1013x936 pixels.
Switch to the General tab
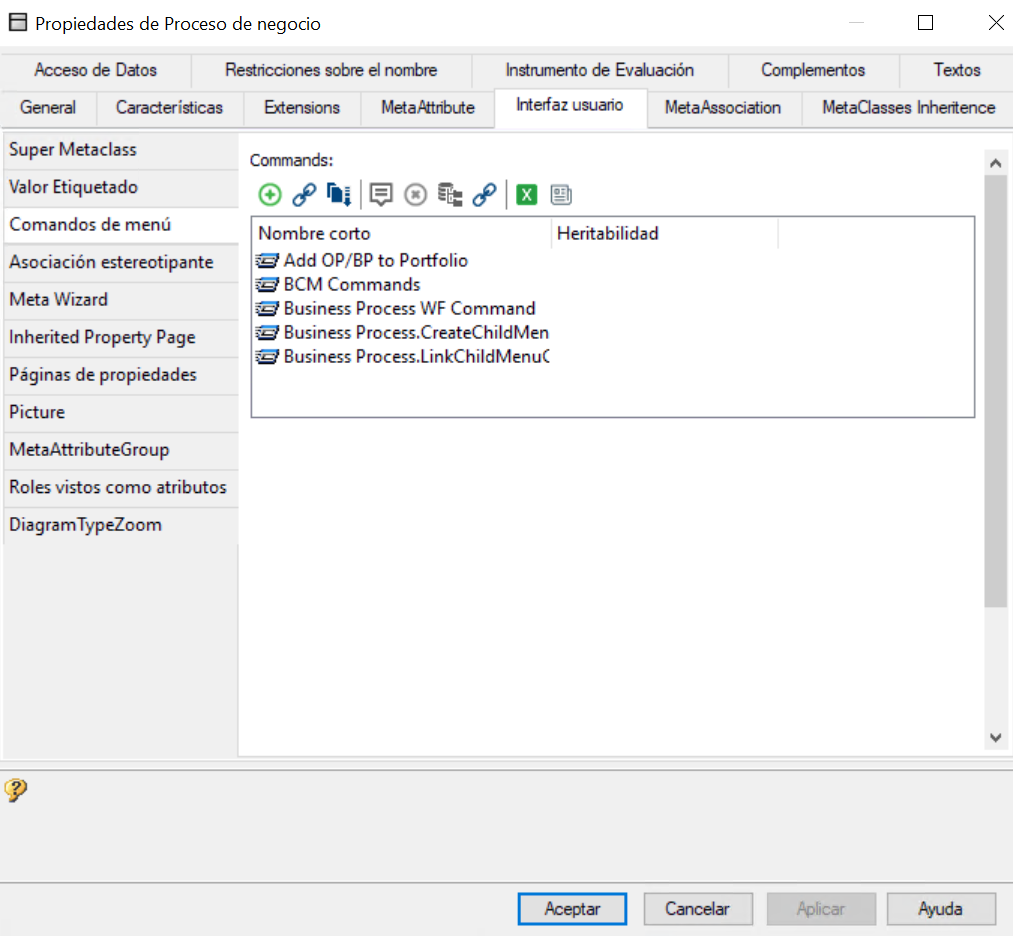(x=48, y=107)
